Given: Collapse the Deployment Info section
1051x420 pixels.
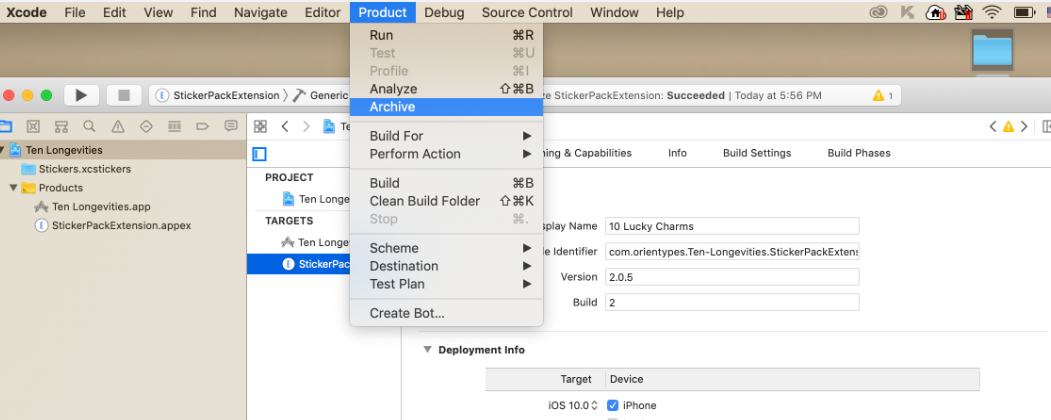Looking at the screenshot, I should [x=427, y=350].
